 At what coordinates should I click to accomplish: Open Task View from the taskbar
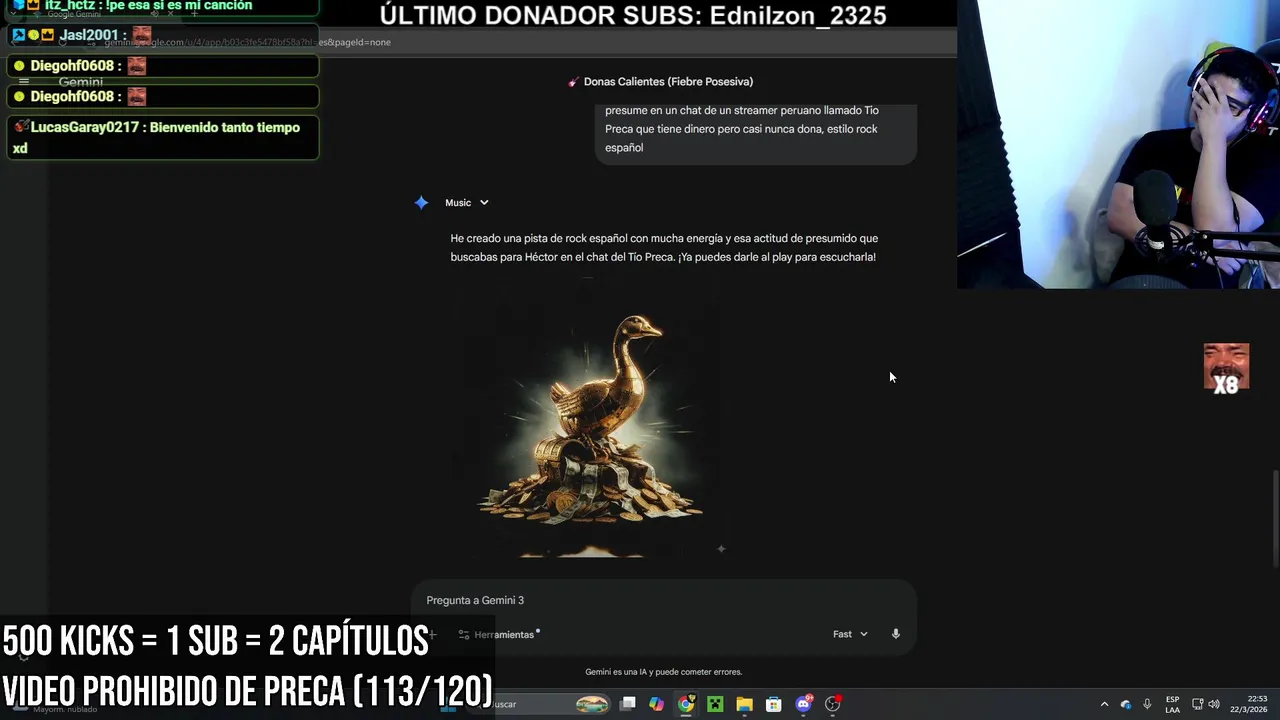pyautogui.click(x=627, y=704)
